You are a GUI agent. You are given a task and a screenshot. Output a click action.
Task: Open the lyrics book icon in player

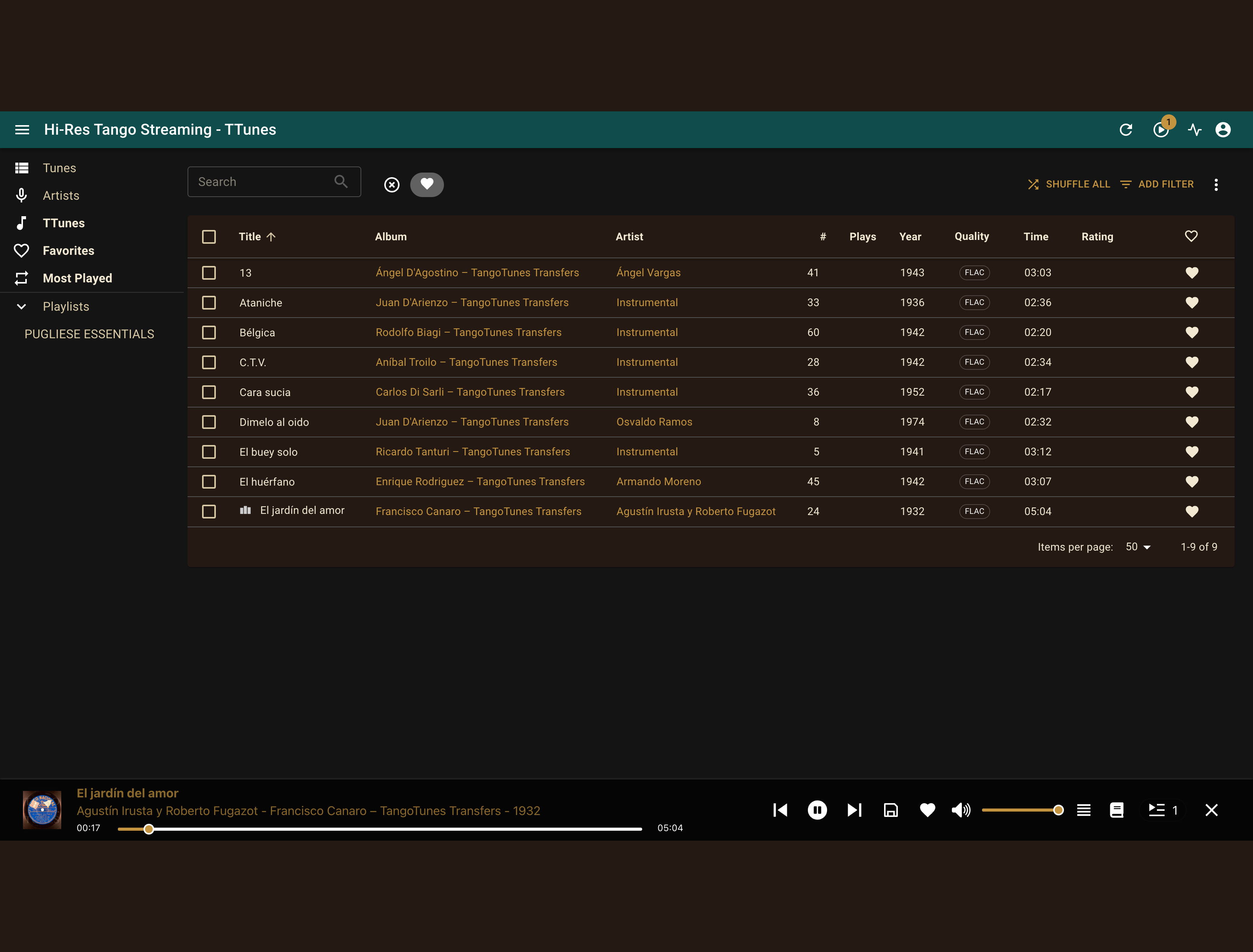pyautogui.click(x=1116, y=810)
